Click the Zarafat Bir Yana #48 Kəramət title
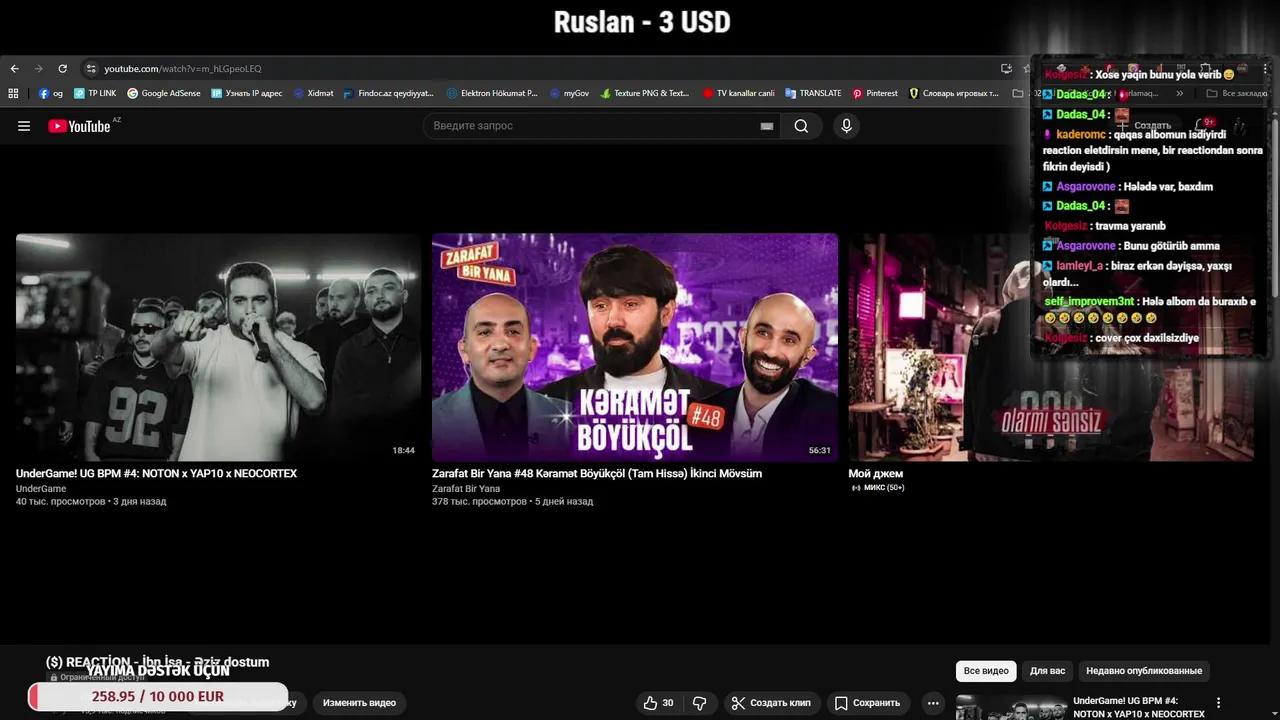 click(x=597, y=474)
